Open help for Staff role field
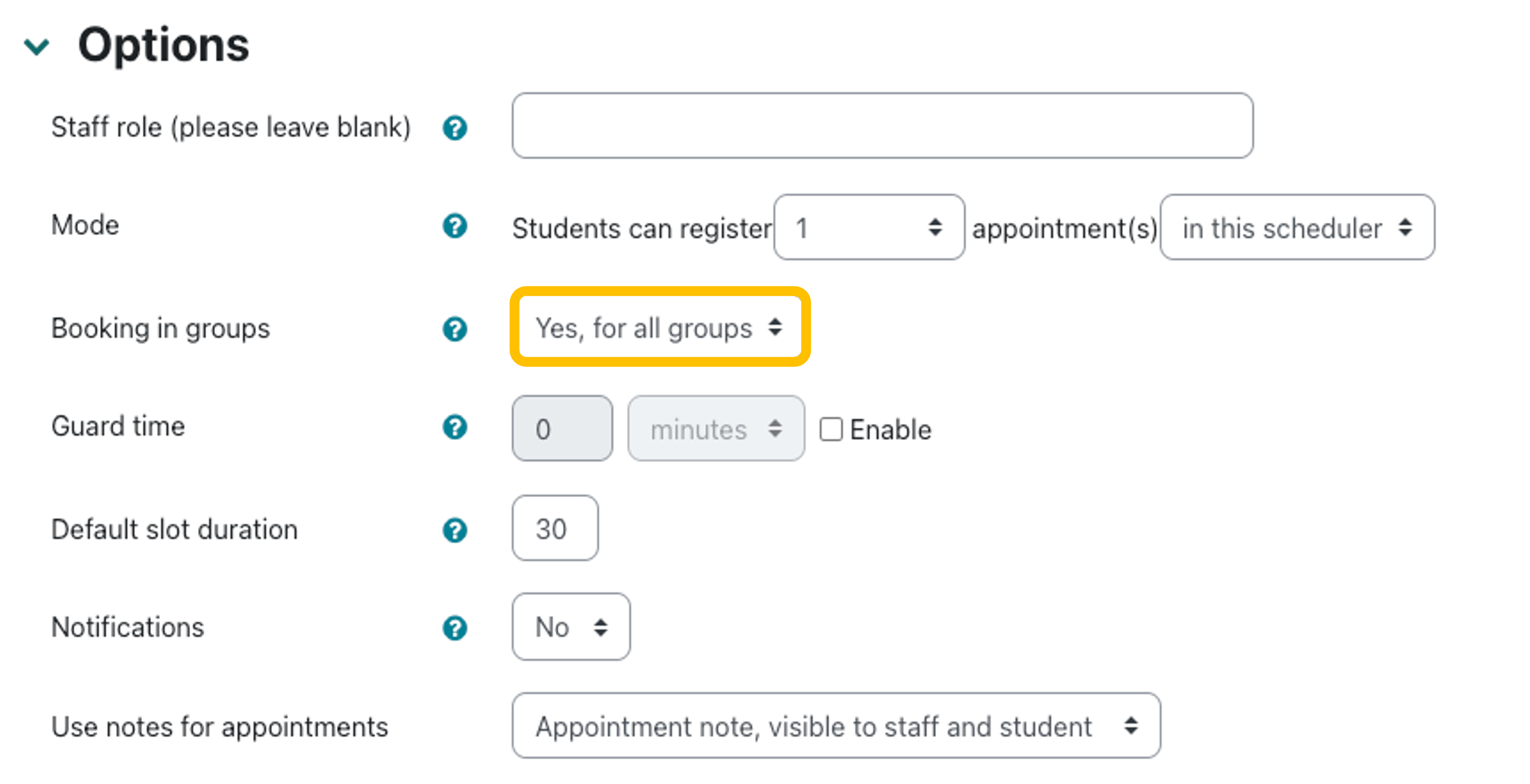Image resolution: width=1530 pixels, height=784 pixels. tap(455, 128)
